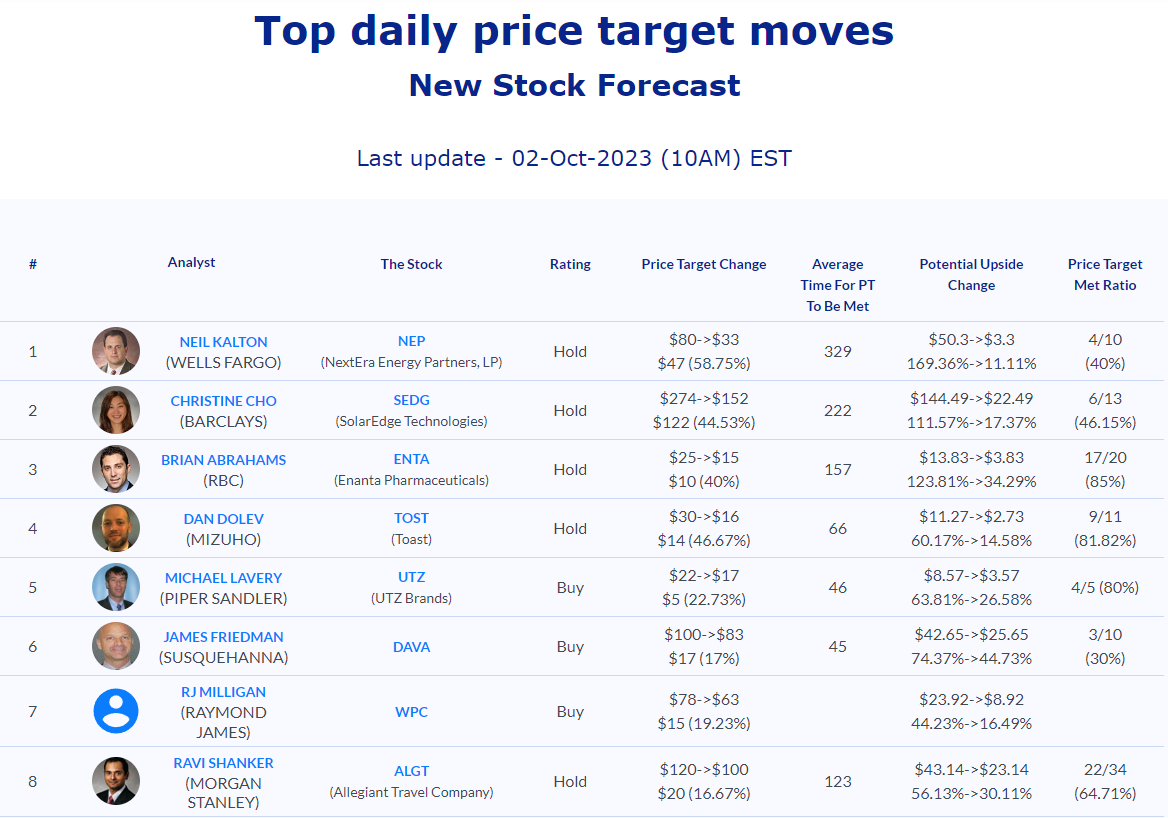1168x818 pixels.
Task: Open the WPC ticker link
Action: pos(411,711)
